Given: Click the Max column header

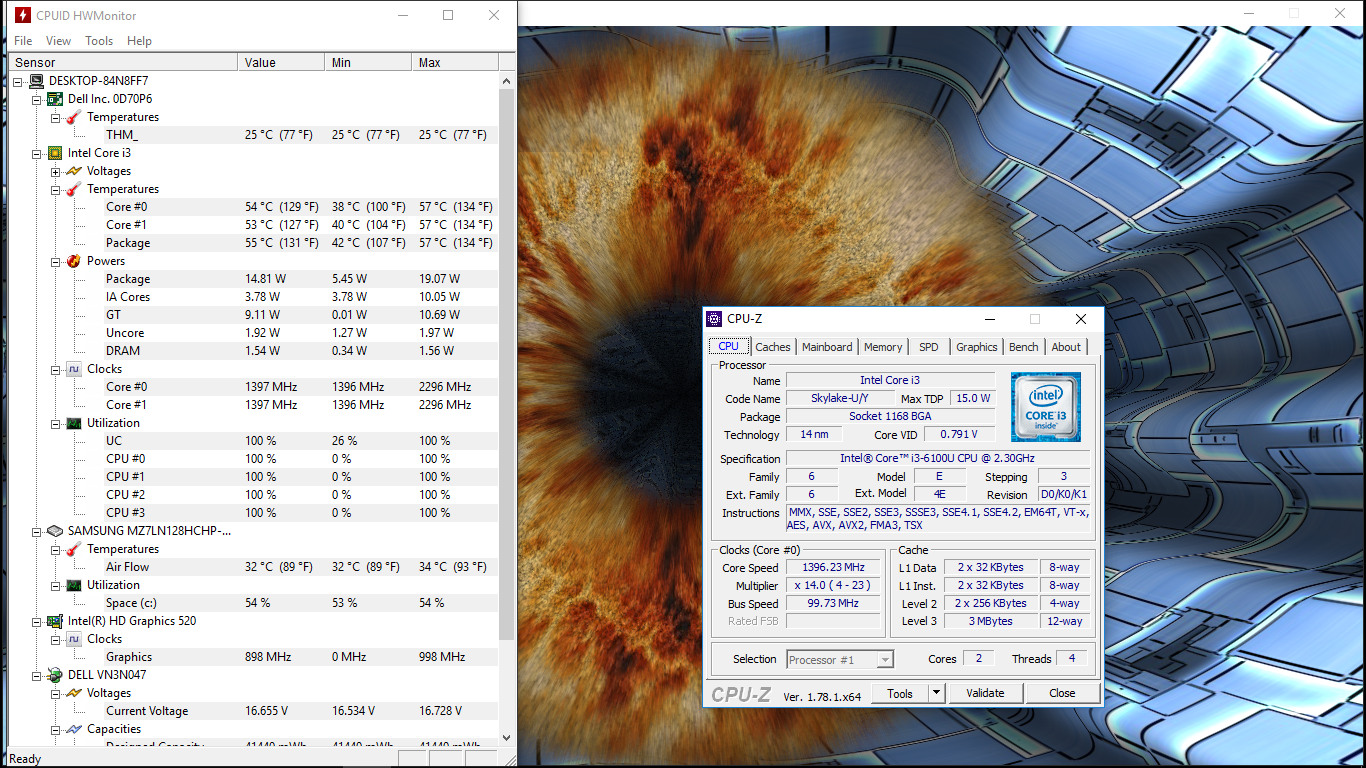Looking at the screenshot, I should (x=455, y=62).
